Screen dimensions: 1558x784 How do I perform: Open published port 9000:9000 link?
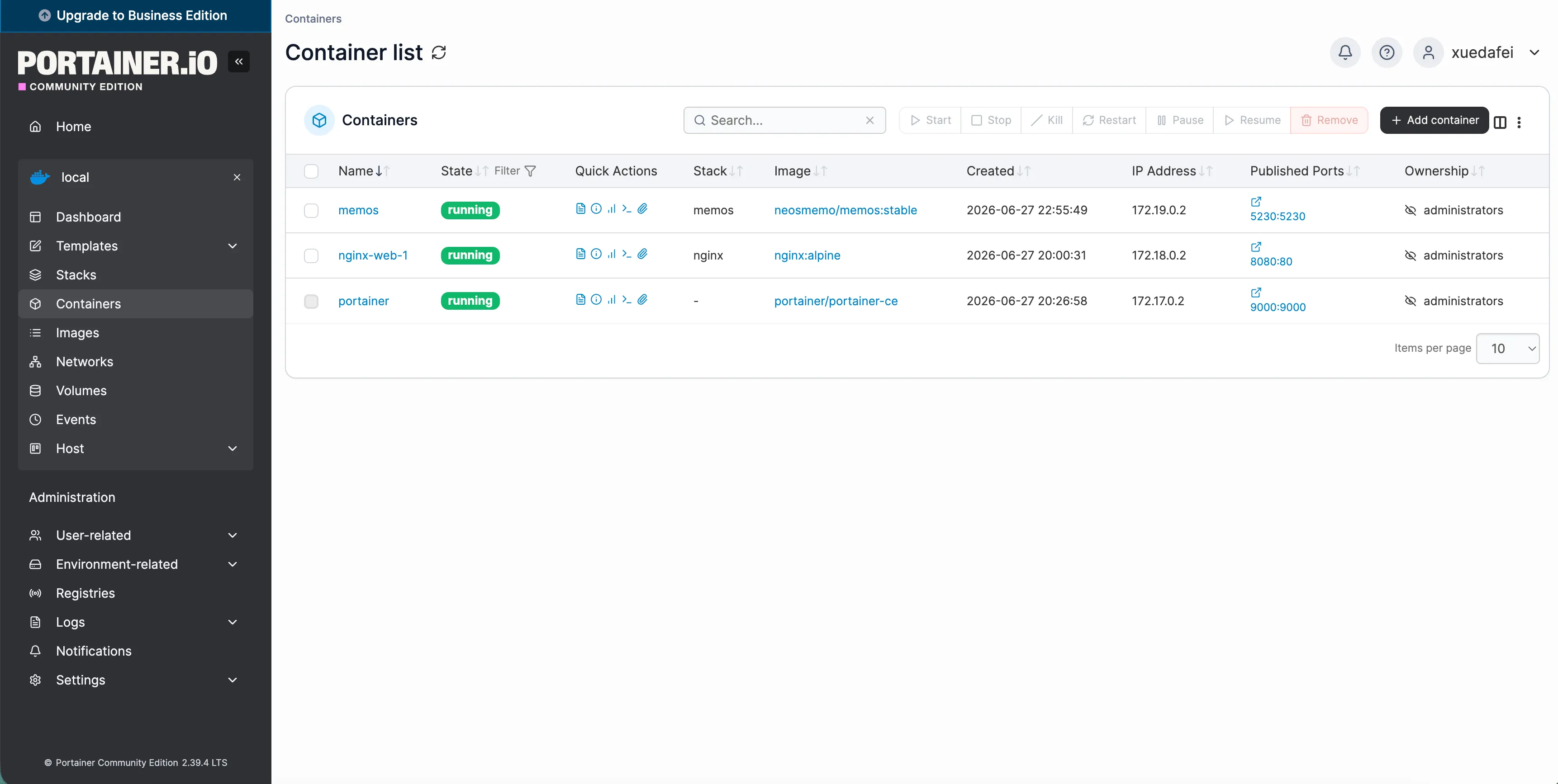pyautogui.click(x=1278, y=307)
